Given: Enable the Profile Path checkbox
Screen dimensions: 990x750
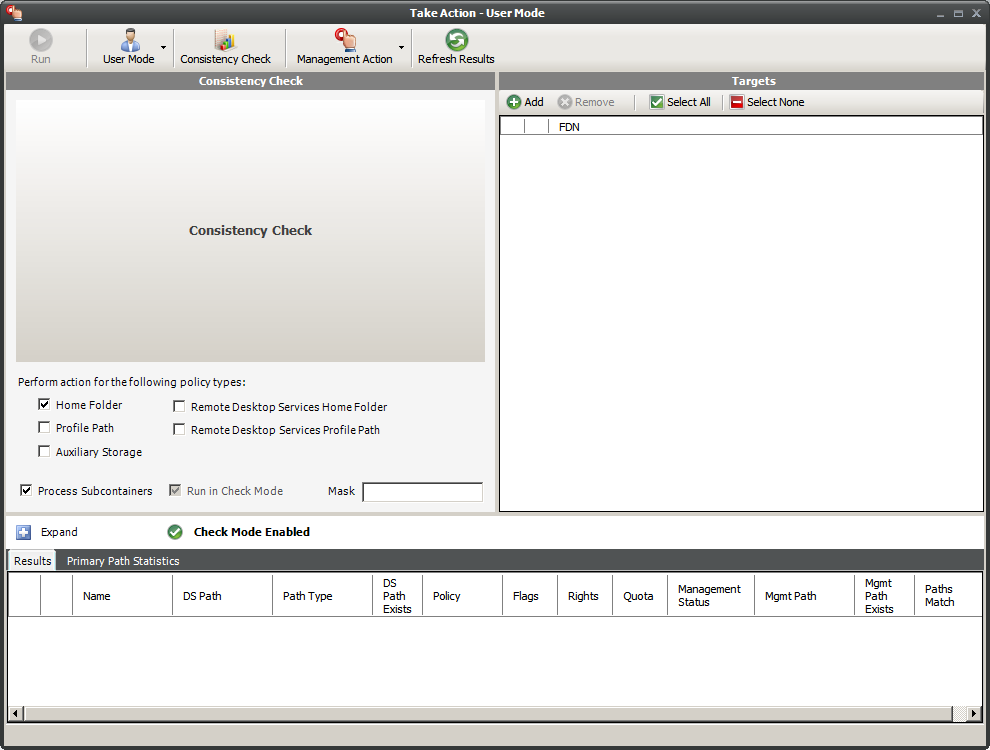Looking at the screenshot, I should point(44,427).
